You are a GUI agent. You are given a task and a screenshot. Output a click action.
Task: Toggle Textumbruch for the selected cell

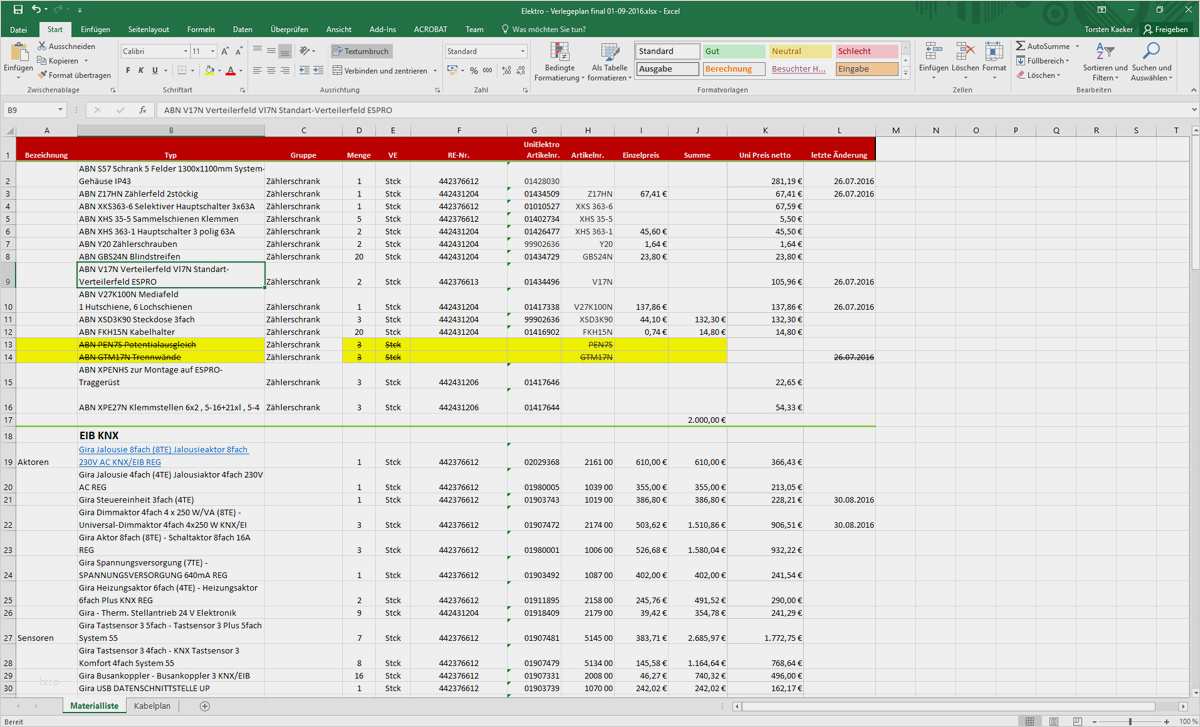click(x=360, y=50)
